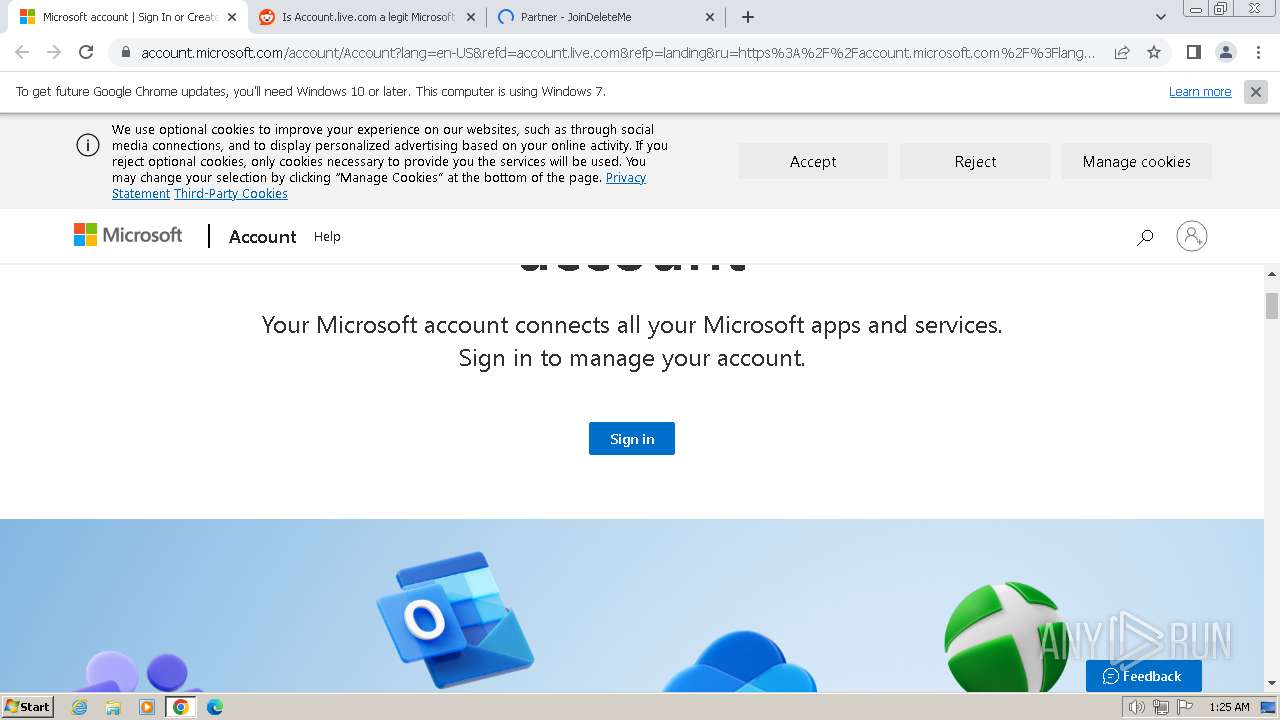Screen dimensions: 1280x720
Task: Click the address bar URL
Action: point(618,53)
